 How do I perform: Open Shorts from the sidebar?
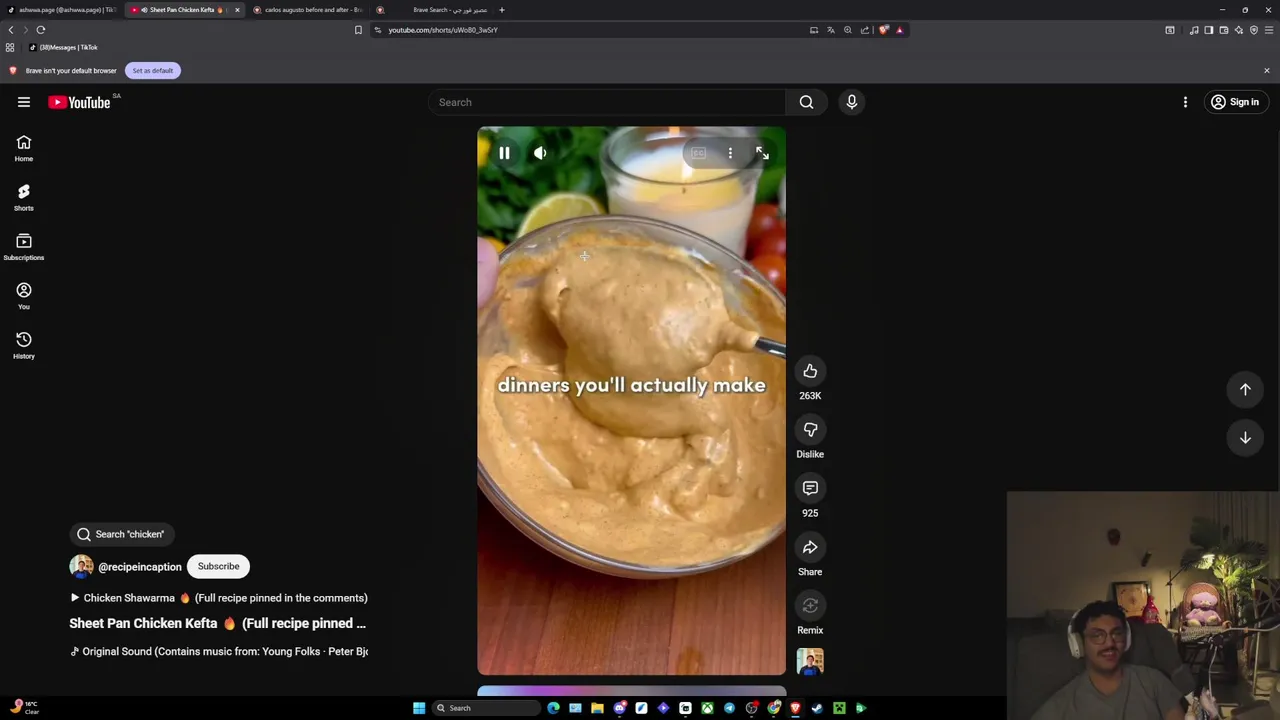(24, 197)
